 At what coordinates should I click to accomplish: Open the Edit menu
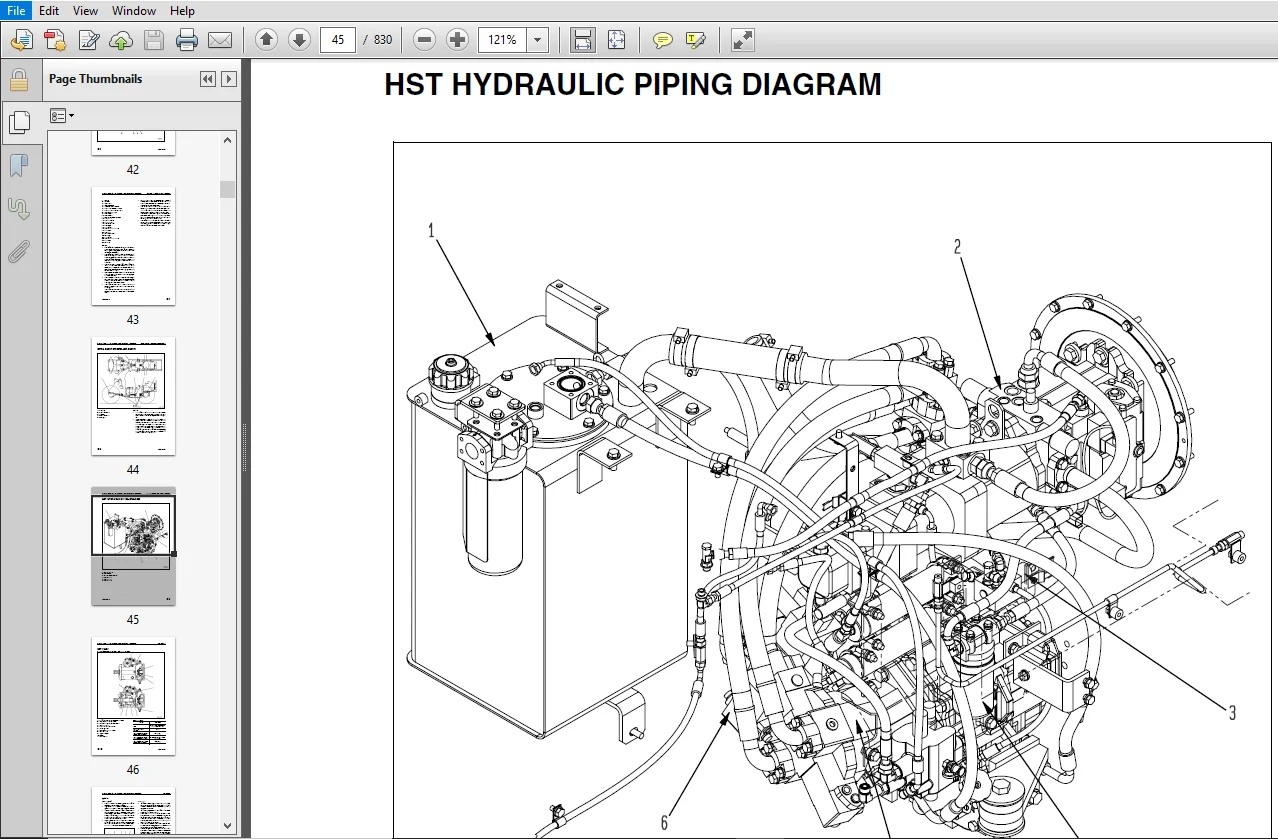tap(49, 10)
